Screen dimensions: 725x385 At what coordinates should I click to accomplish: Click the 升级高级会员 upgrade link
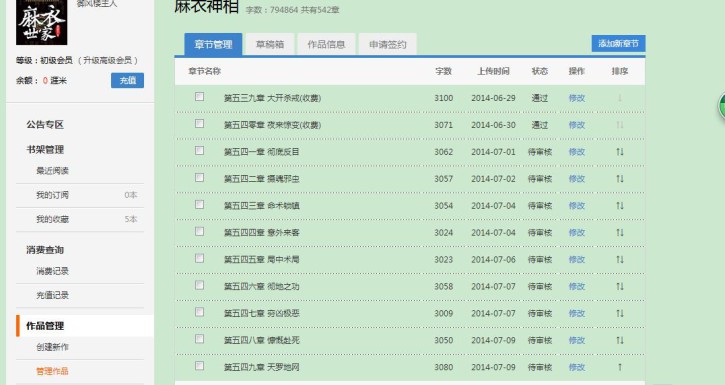tap(108, 61)
